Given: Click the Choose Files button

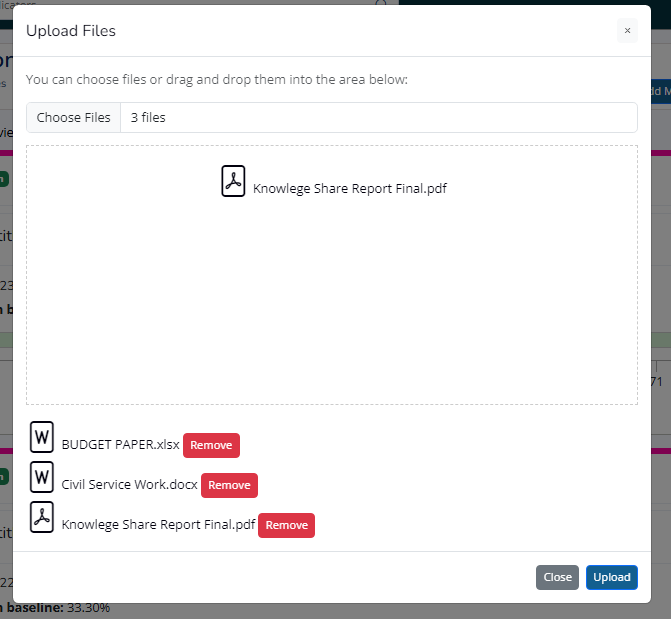Looking at the screenshot, I should coord(74,117).
